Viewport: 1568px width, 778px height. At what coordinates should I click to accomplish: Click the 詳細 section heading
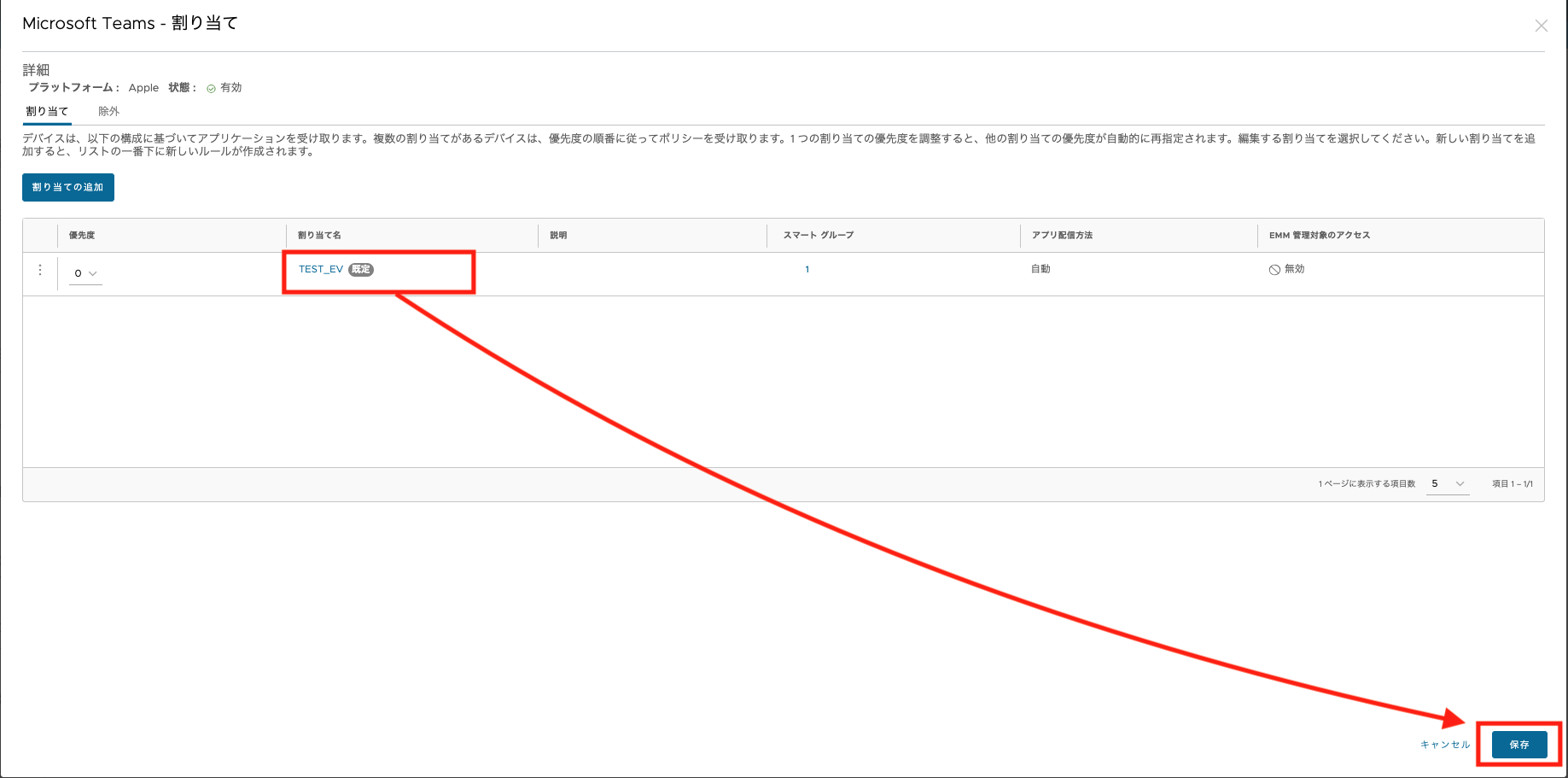coord(36,70)
